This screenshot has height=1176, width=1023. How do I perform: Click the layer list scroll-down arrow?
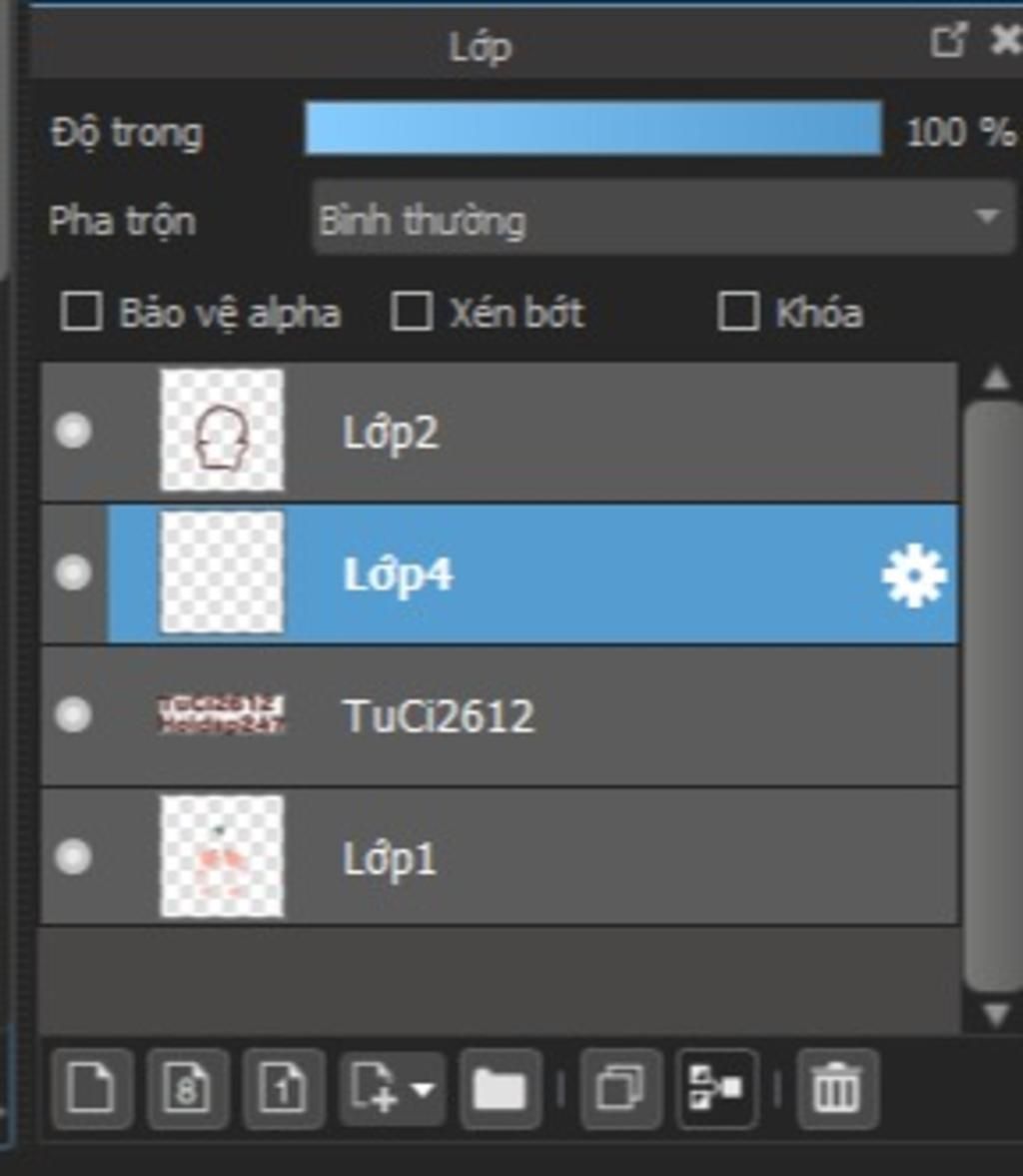tap(995, 1016)
